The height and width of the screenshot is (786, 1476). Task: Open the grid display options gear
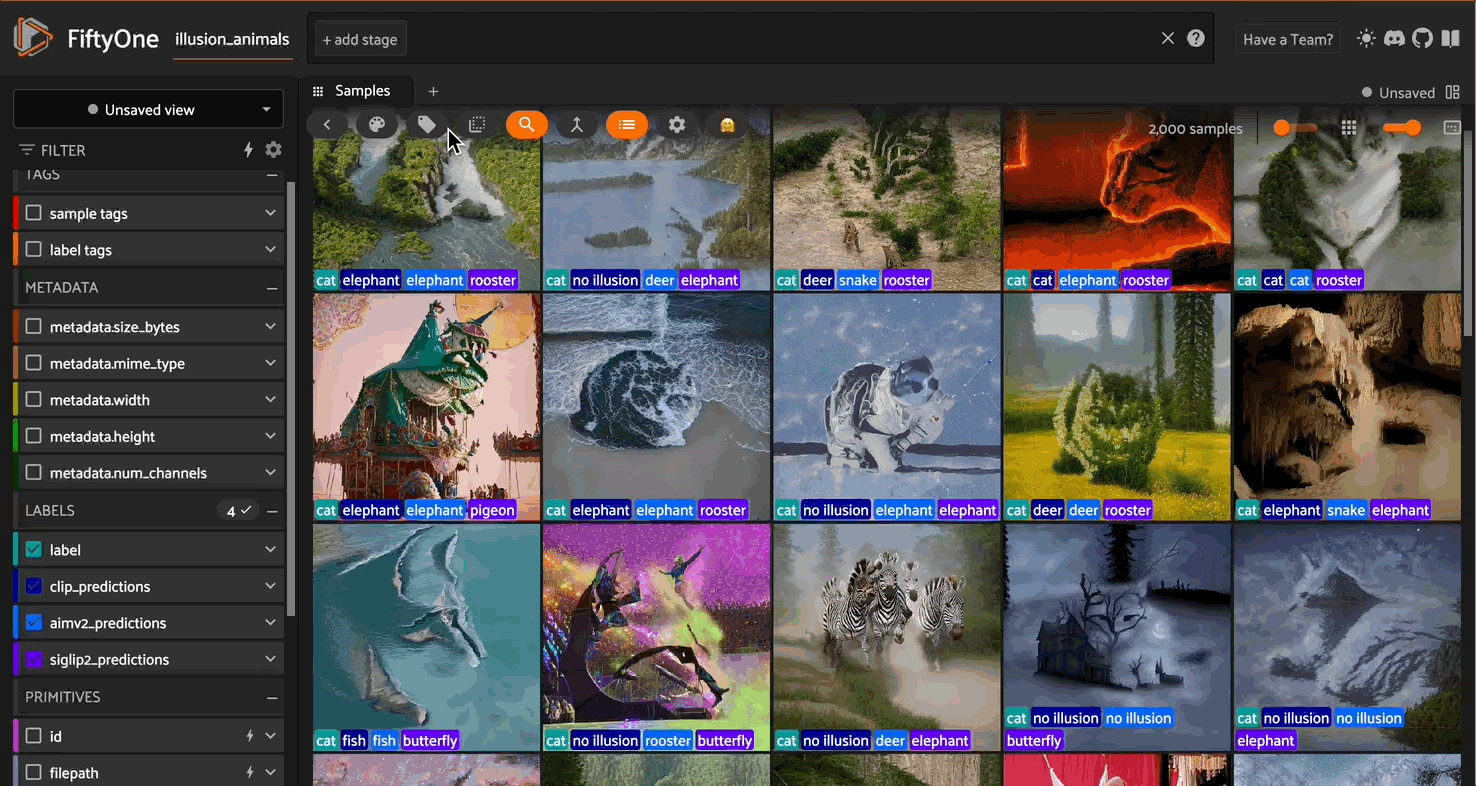tap(677, 125)
